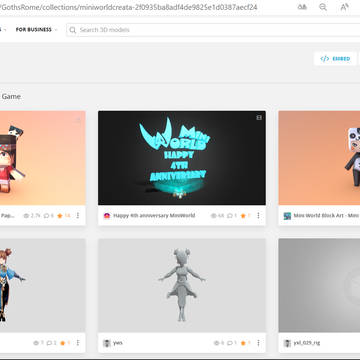Open more options on the 2.7k views card
360x360 pixels.
tap(78, 216)
